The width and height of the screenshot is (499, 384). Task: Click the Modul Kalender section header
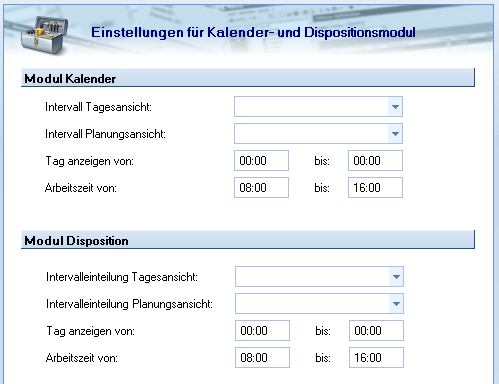point(248,78)
